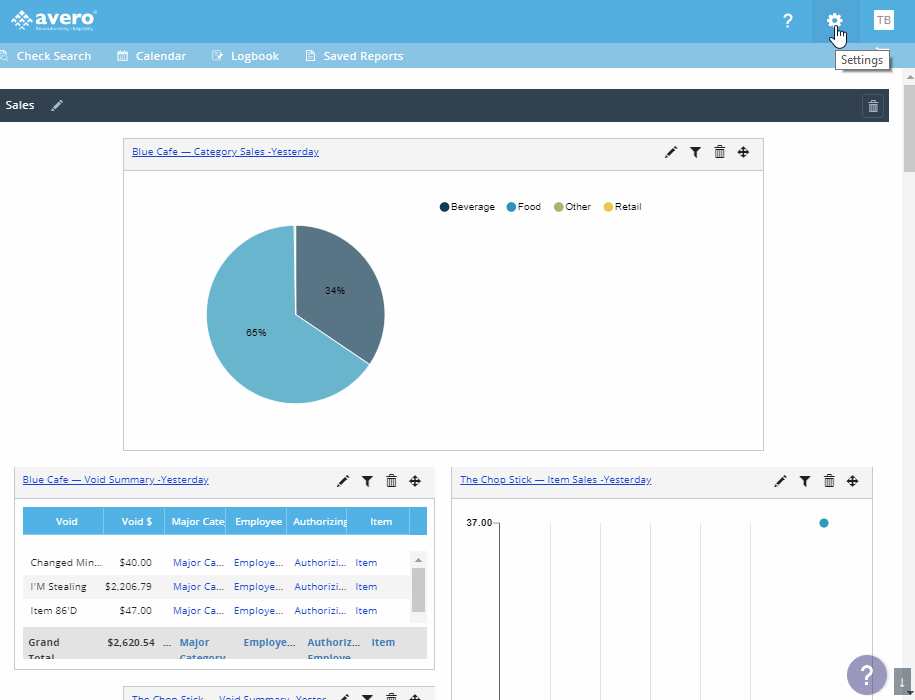Viewport: 915px width, 700px height.
Task: Open Saved Reports from navigation bar
Action: coord(354,56)
